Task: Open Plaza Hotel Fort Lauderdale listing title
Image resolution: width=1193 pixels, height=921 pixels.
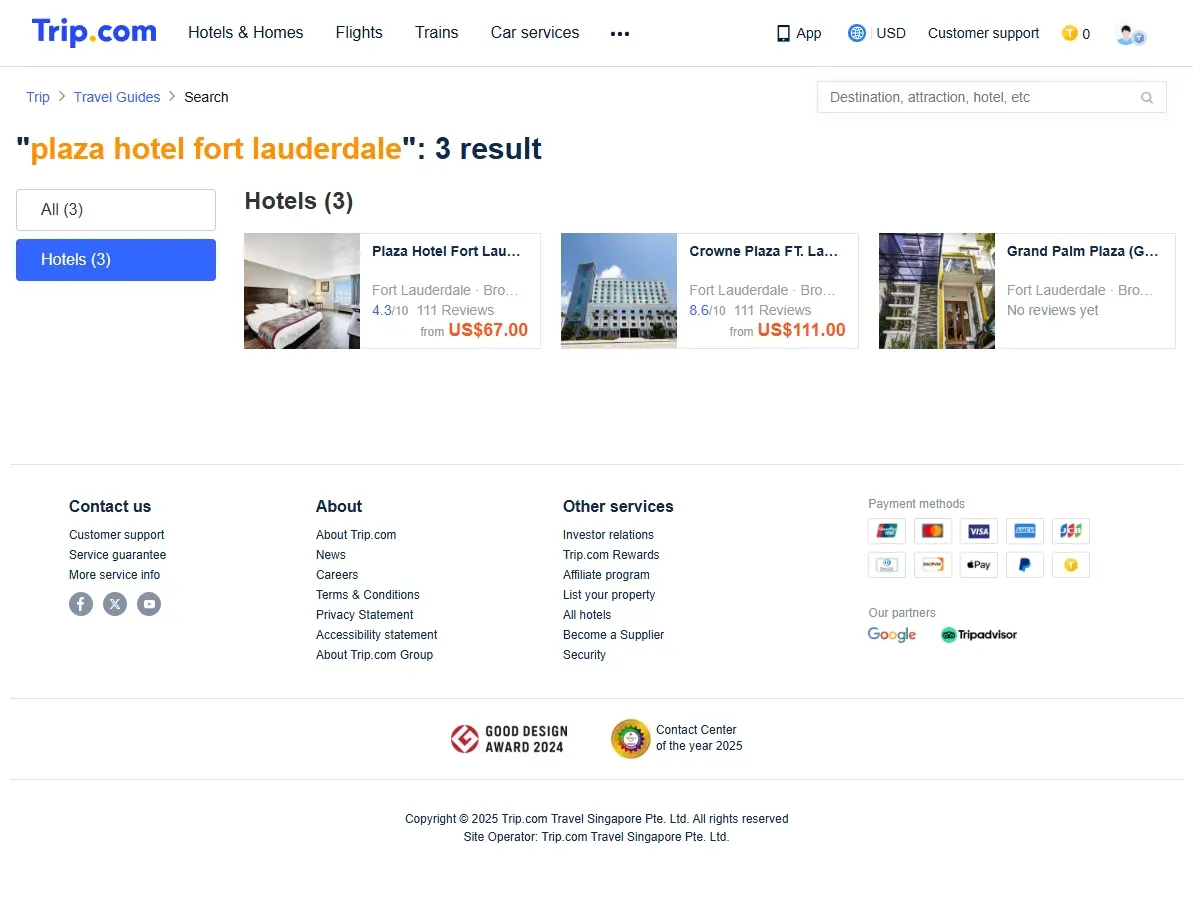Action: 446,251
